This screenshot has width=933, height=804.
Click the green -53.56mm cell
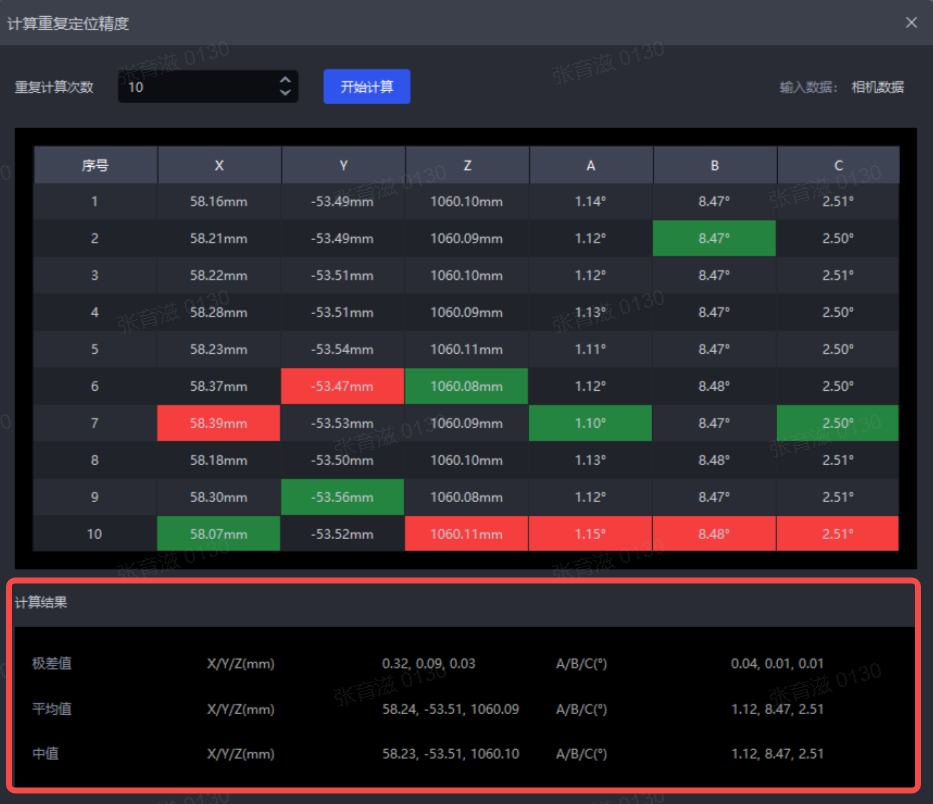pos(343,497)
